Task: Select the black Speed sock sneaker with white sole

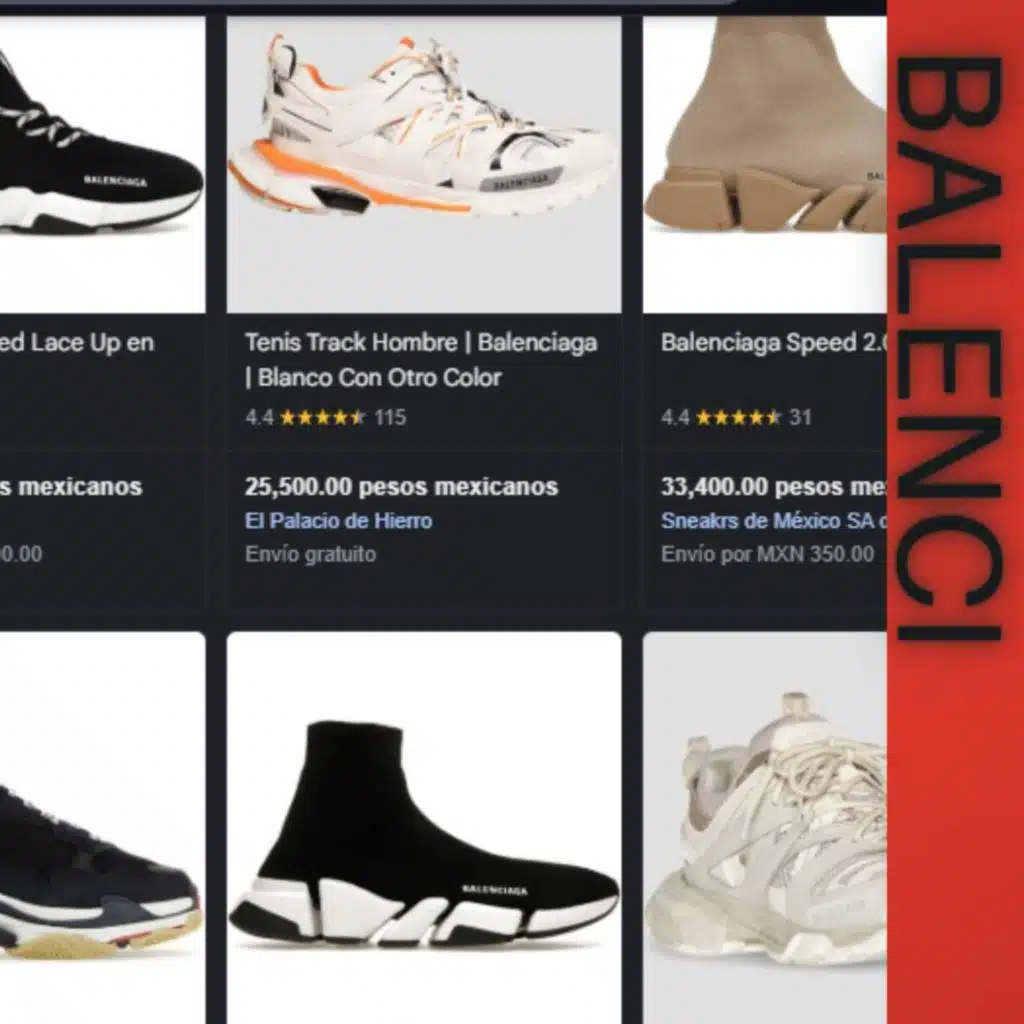Action: [x=424, y=827]
